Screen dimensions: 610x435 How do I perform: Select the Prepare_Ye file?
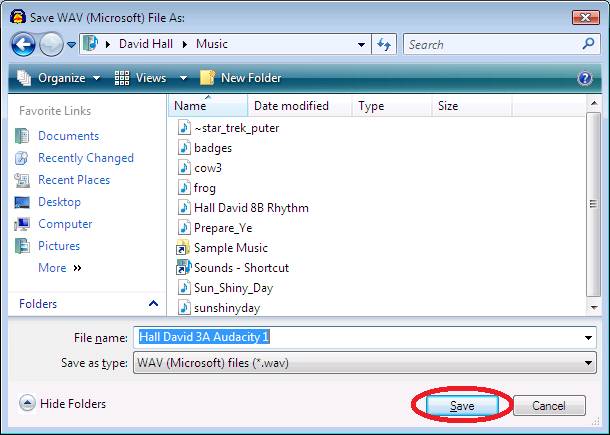(215, 228)
